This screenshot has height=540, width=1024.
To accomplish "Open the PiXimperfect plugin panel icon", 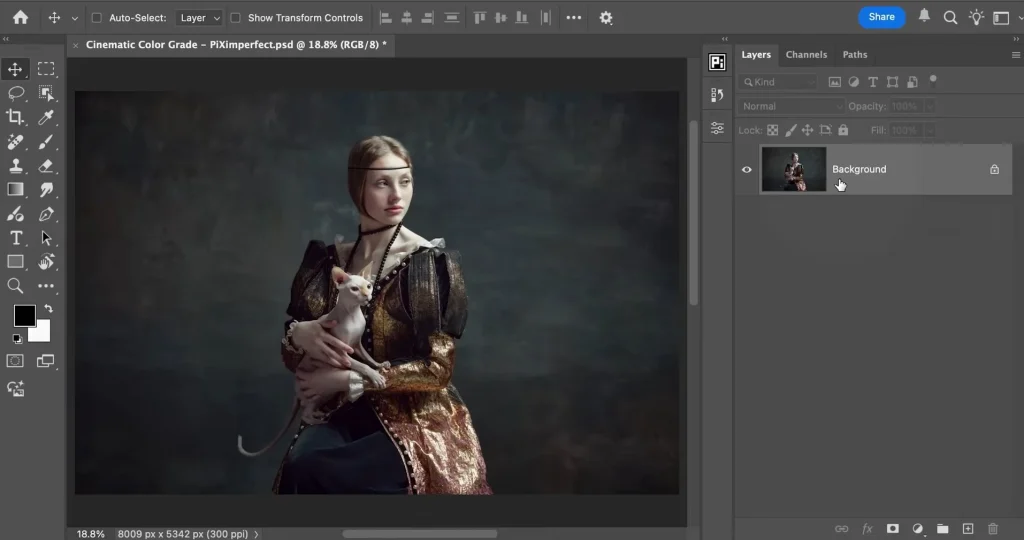I will [x=717, y=62].
